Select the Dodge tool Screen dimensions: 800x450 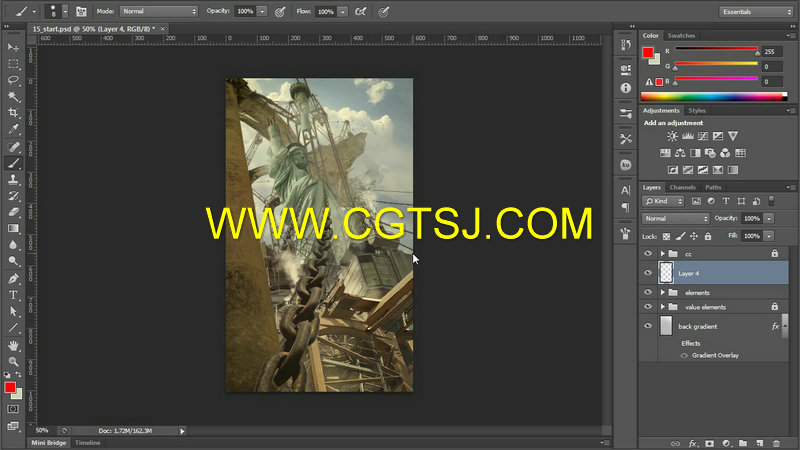(13, 261)
